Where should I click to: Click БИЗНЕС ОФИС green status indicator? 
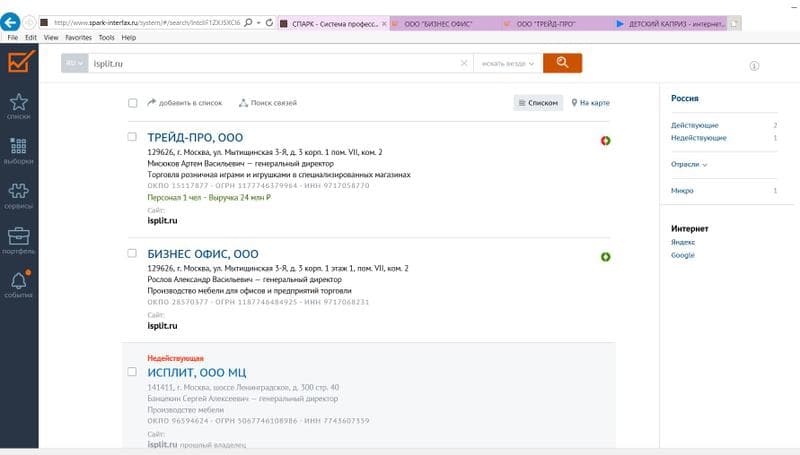[x=606, y=257]
